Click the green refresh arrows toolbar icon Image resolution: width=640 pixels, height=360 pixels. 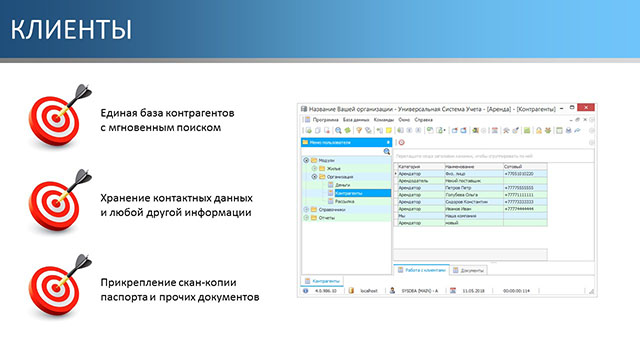[x=347, y=131]
